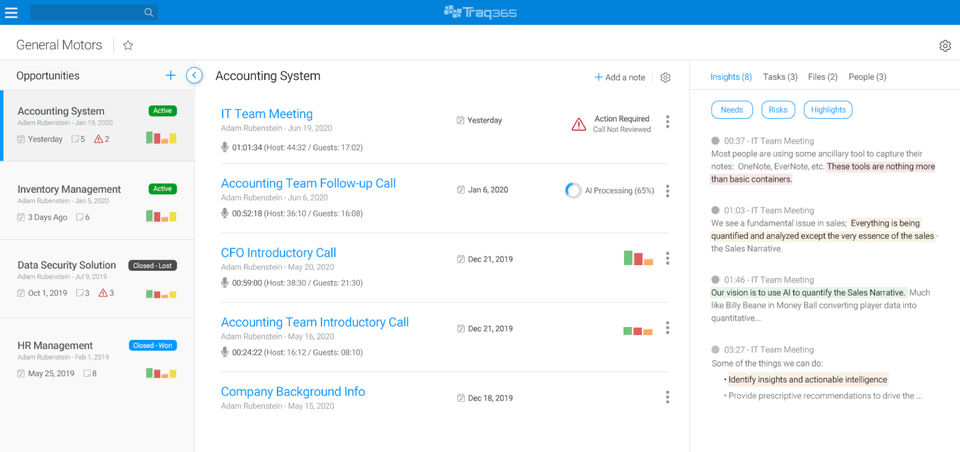960x452 pixels.
Task: Collapse the Opportunities panel
Action: tap(195, 75)
